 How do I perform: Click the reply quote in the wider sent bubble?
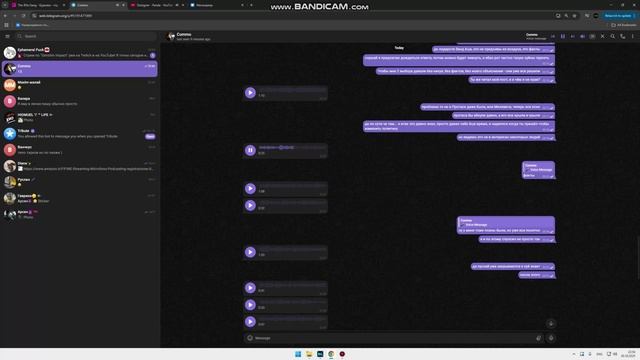pos(505,222)
